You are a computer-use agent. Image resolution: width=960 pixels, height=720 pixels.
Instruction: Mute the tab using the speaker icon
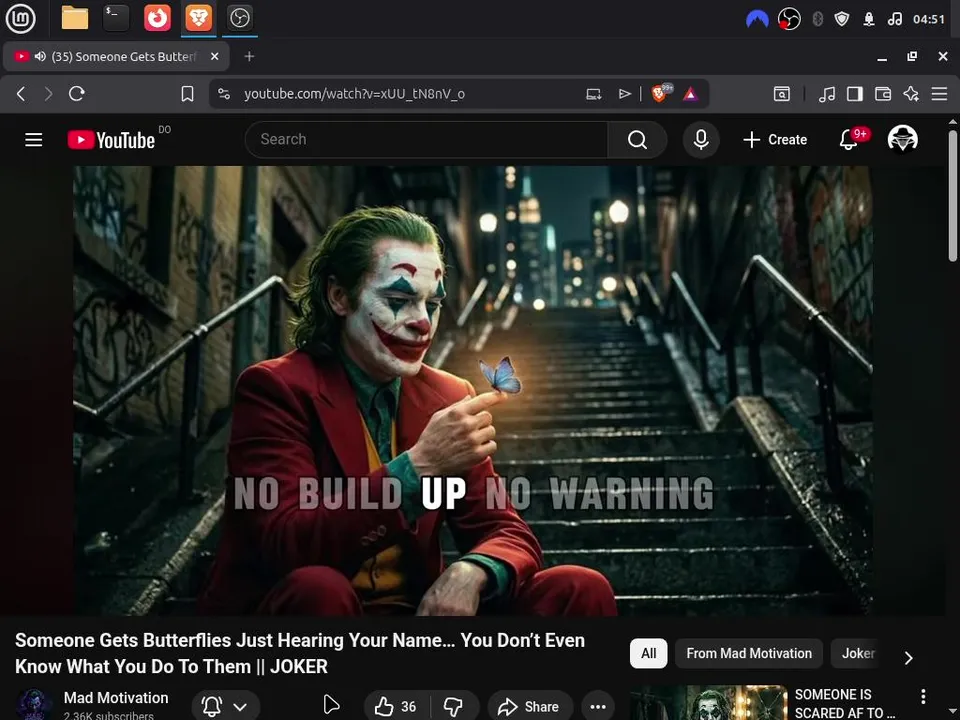pos(40,56)
